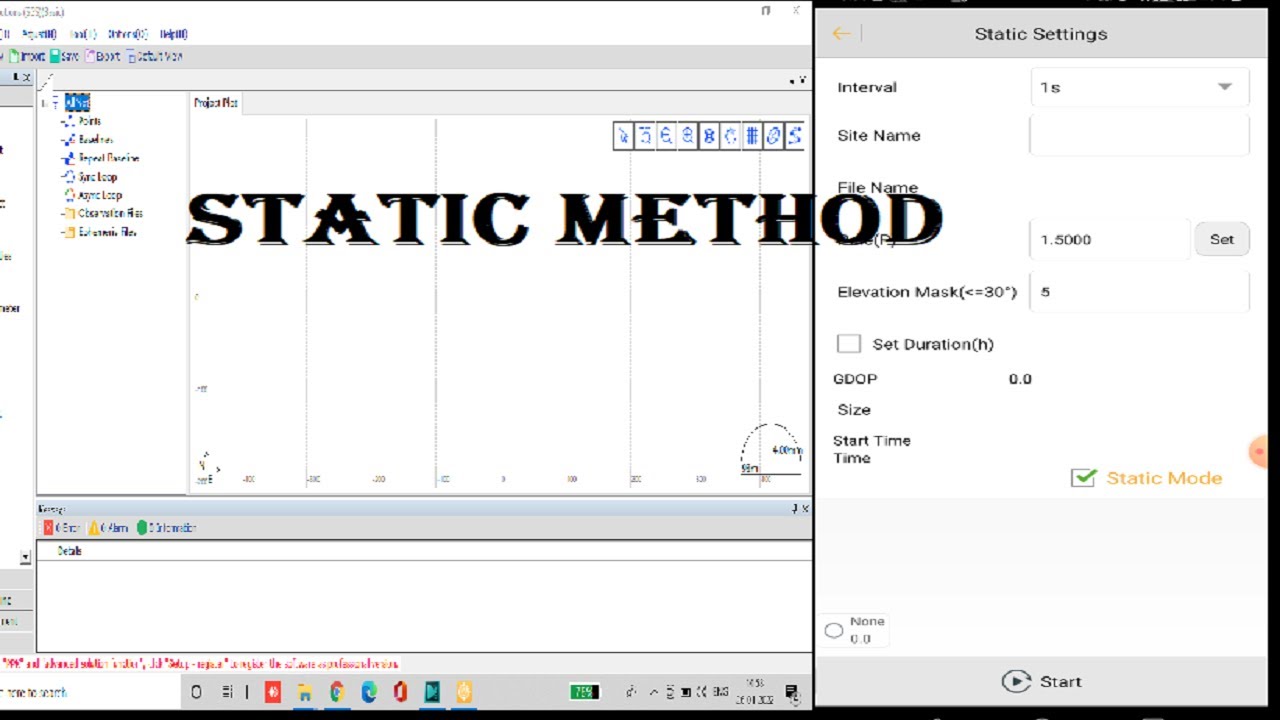Click the height field showing 1.5000
Screen dimensions: 1280x720
pos(1110,240)
